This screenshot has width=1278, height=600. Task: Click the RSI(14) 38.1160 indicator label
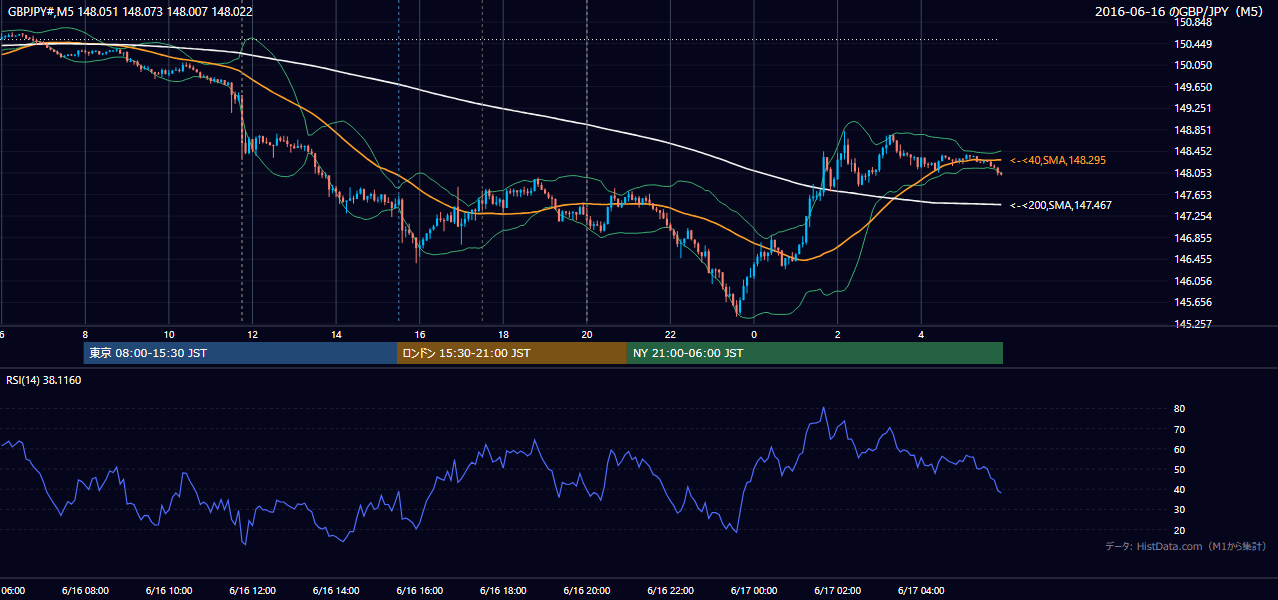click(44, 380)
